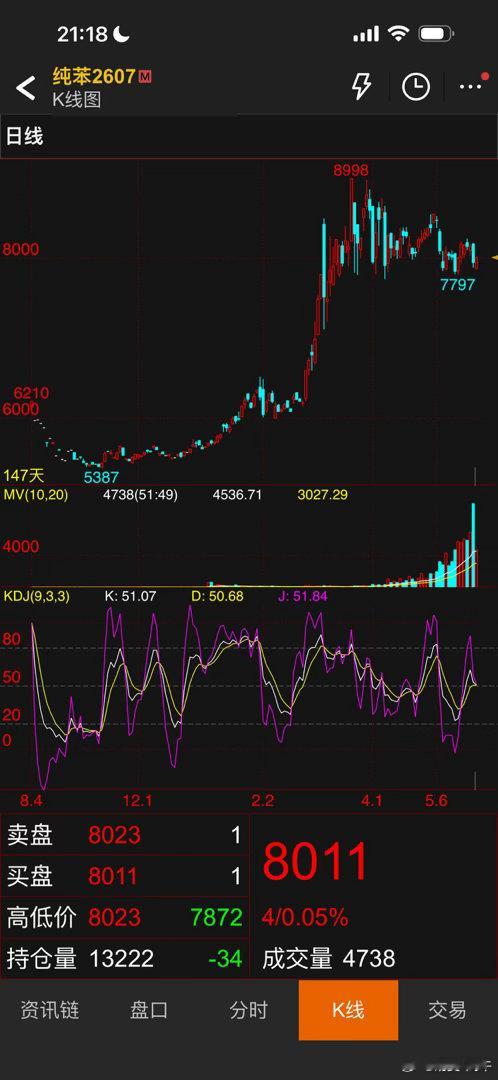Screen dimensions: 498x1080
Task: Tap the 买盘 8011 bid price
Action: pyautogui.click(x=113, y=876)
